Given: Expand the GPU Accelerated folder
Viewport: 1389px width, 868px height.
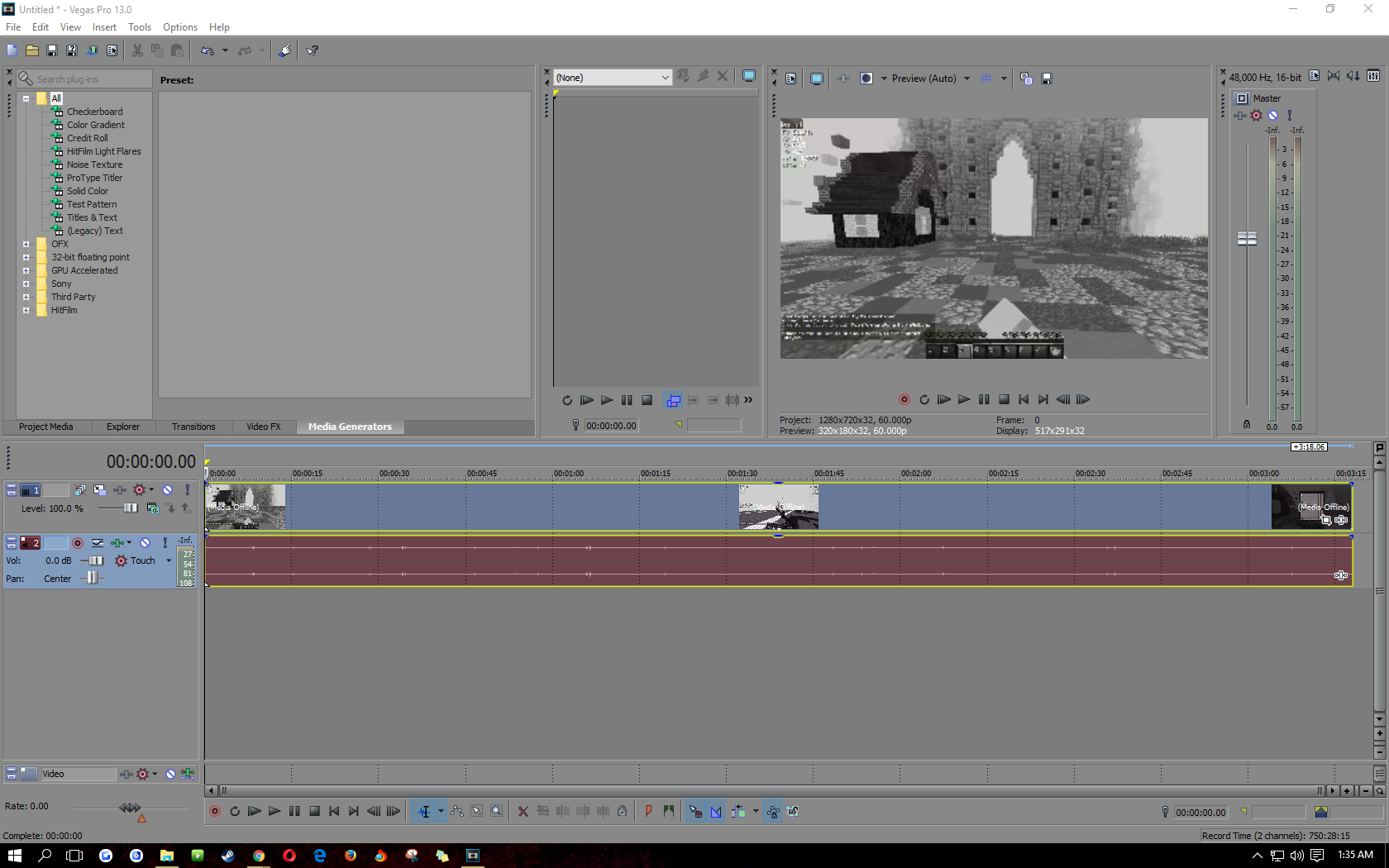Looking at the screenshot, I should [x=26, y=270].
